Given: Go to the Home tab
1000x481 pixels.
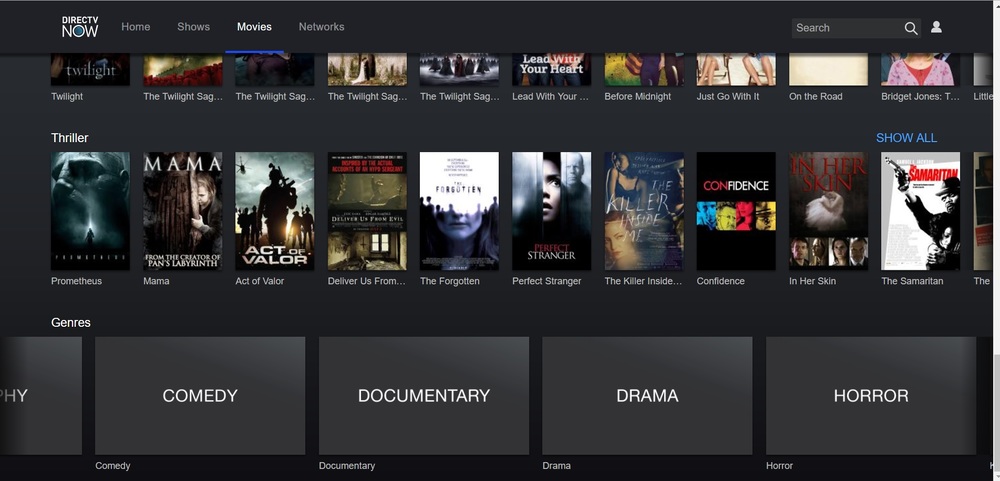Looking at the screenshot, I should 136,27.
